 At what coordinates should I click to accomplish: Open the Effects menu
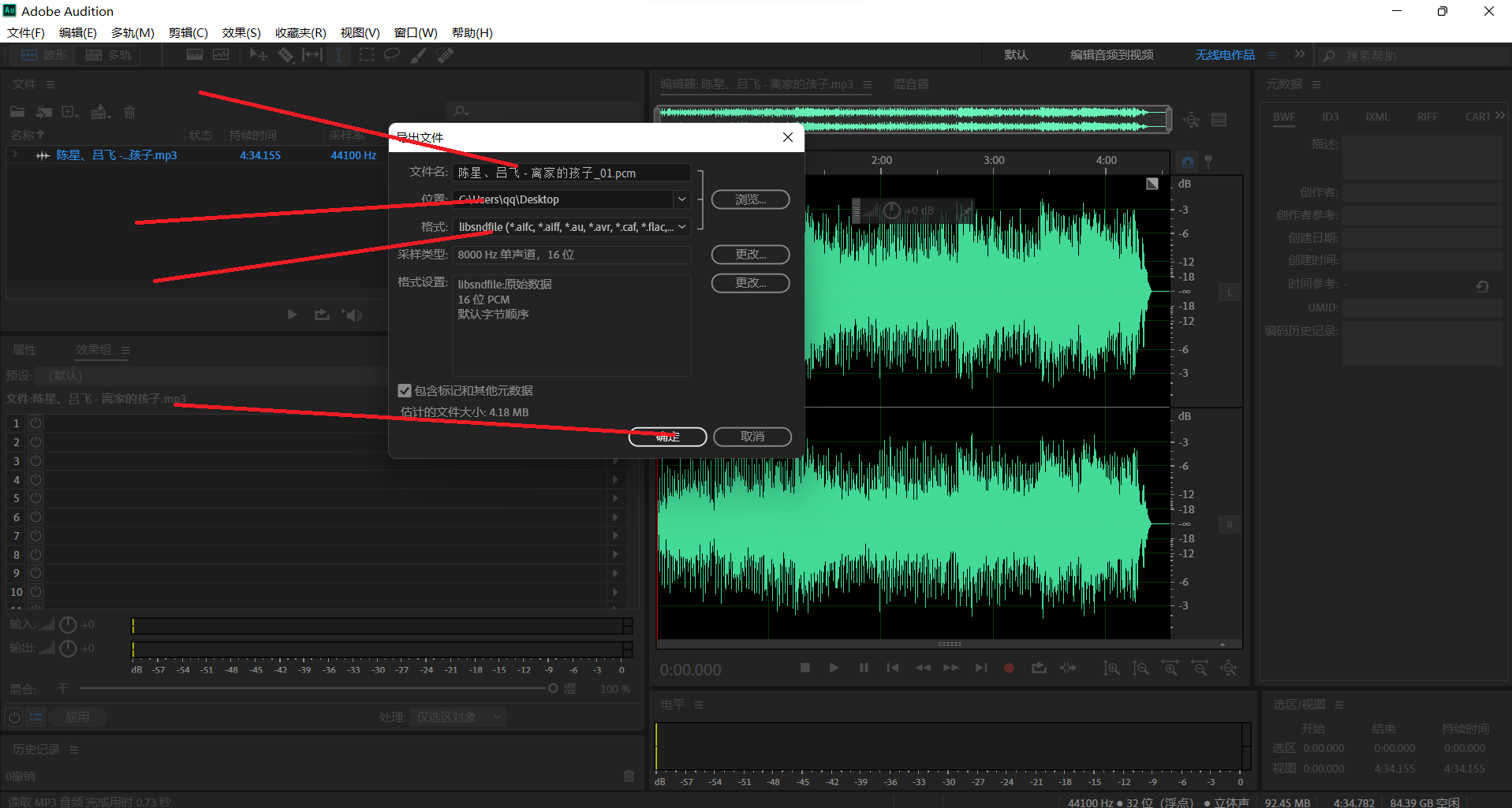(241, 32)
